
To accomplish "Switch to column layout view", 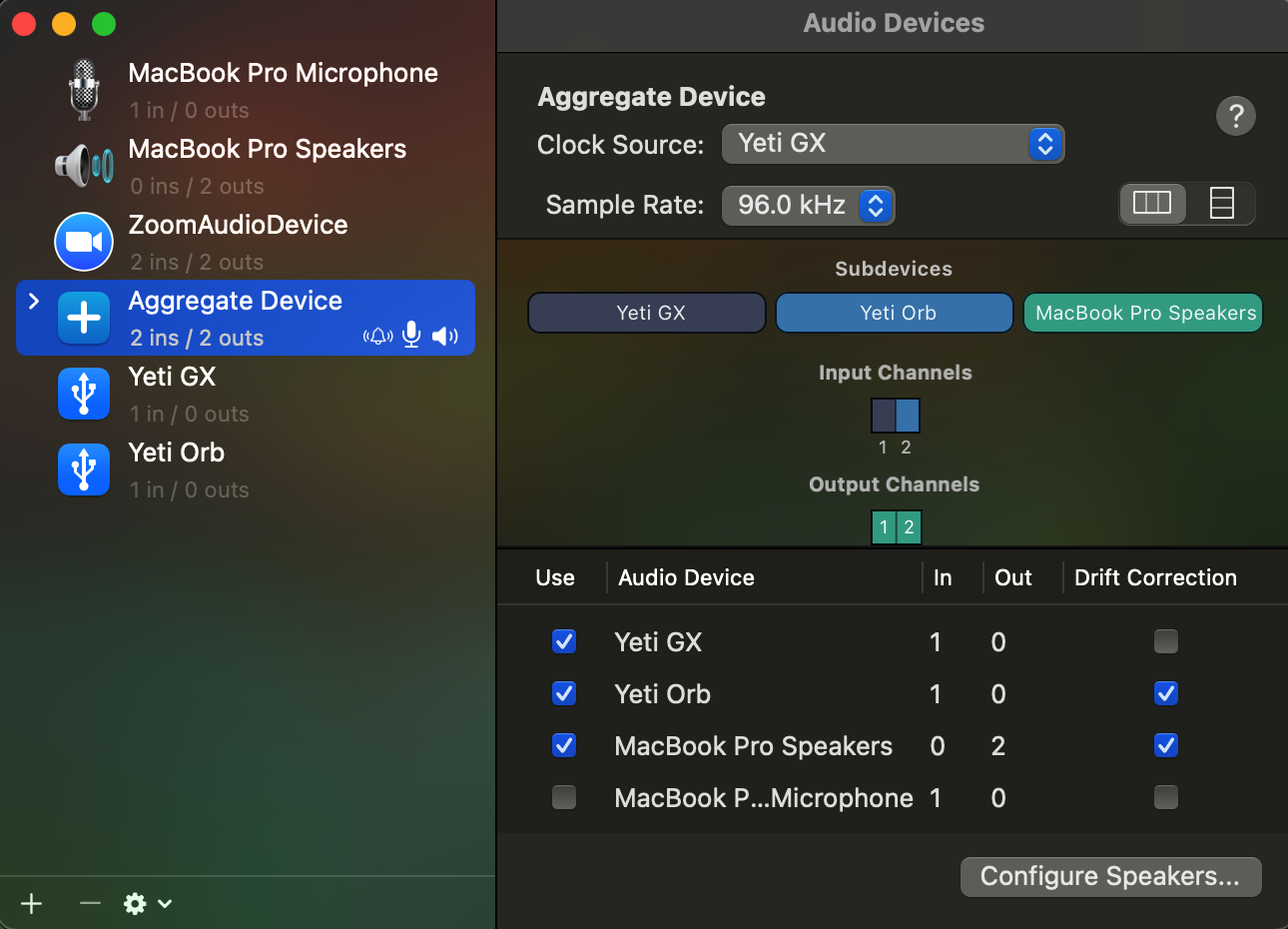I will [1152, 204].
